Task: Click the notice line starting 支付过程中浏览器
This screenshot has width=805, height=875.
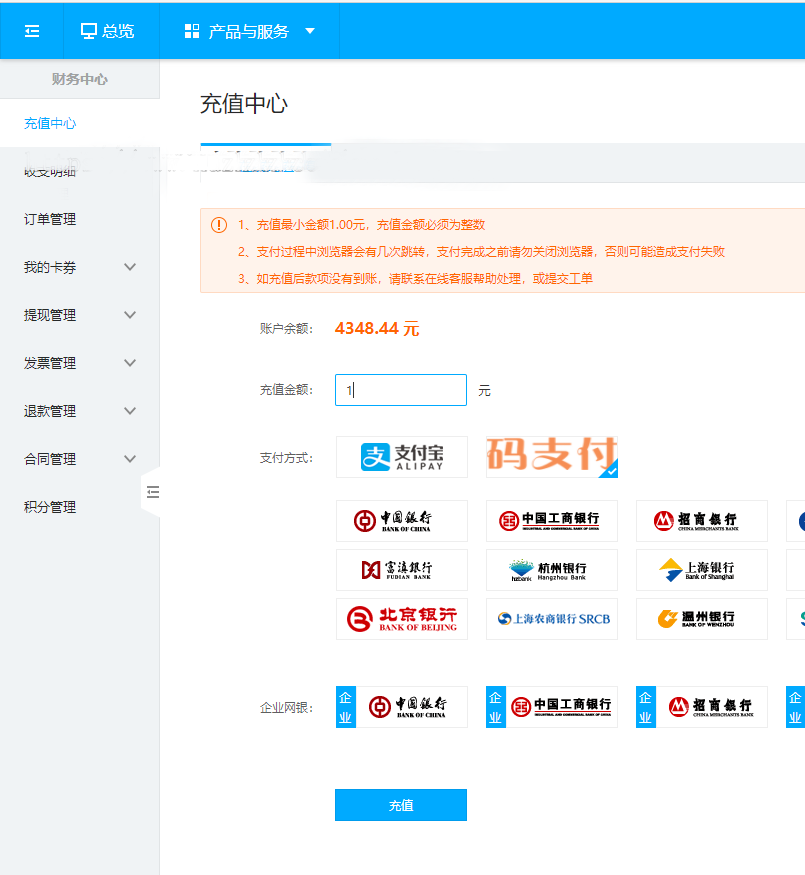Action: click(481, 252)
